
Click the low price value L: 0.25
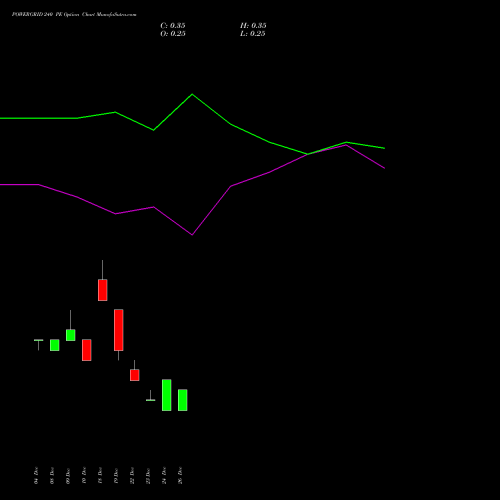point(253,34)
